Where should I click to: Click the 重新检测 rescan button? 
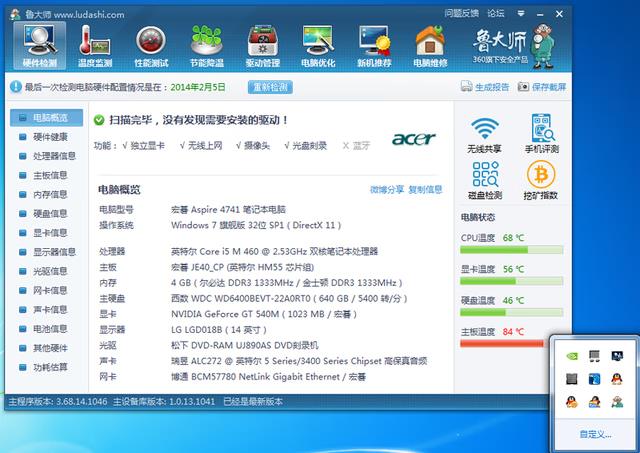pos(270,87)
